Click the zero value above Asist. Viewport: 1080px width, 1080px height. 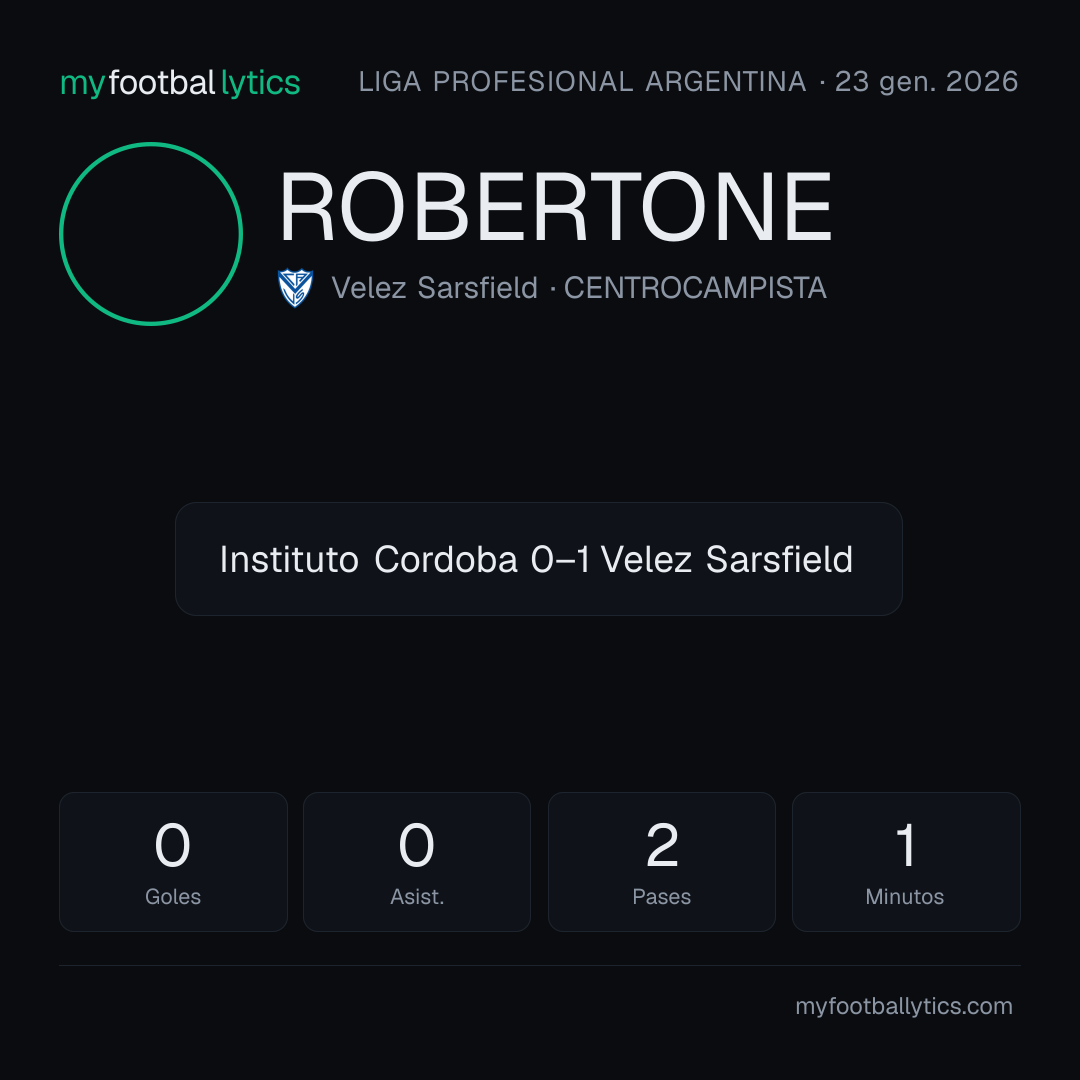pyautogui.click(x=417, y=845)
